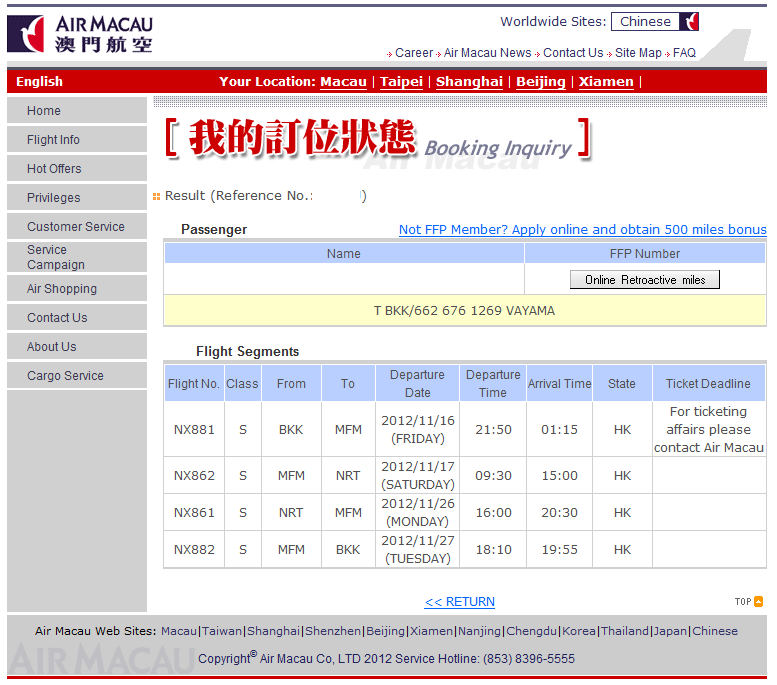777x685 pixels.
Task: Click the << RETURN link
Action: (459, 602)
